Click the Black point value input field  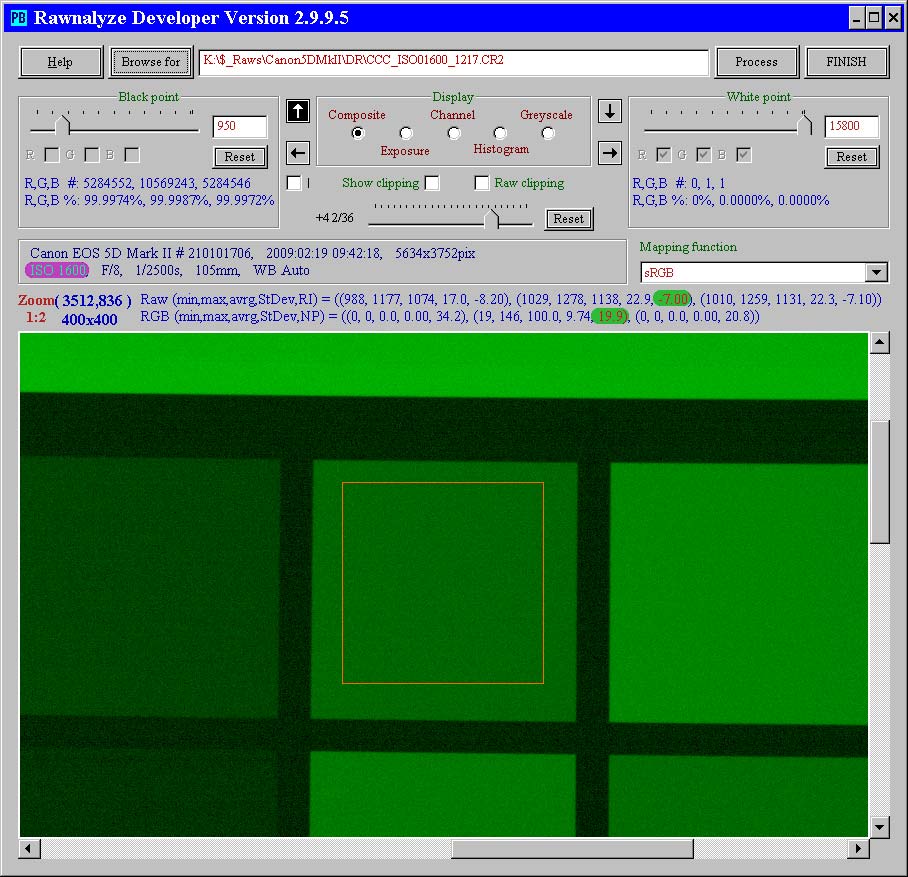point(240,127)
